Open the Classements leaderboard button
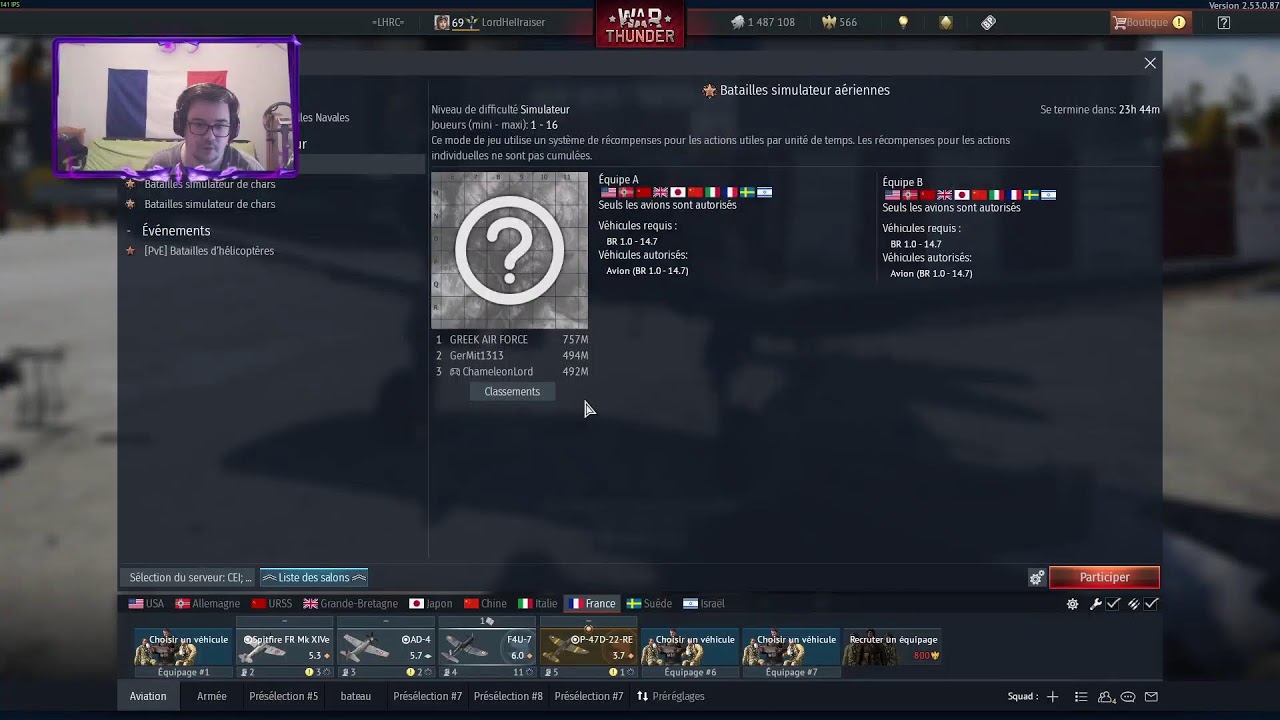 click(512, 392)
